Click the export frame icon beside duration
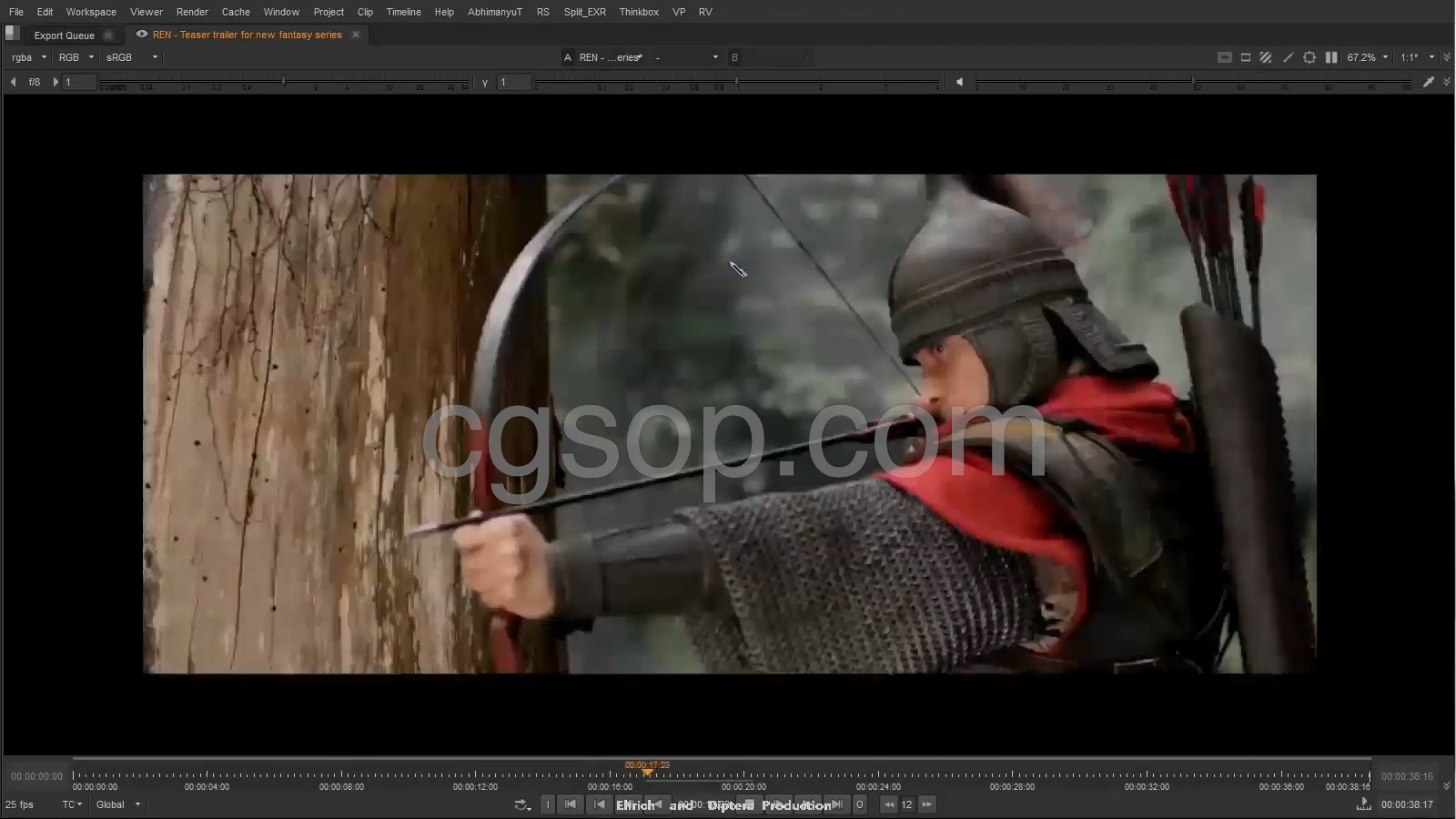 [1363, 804]
